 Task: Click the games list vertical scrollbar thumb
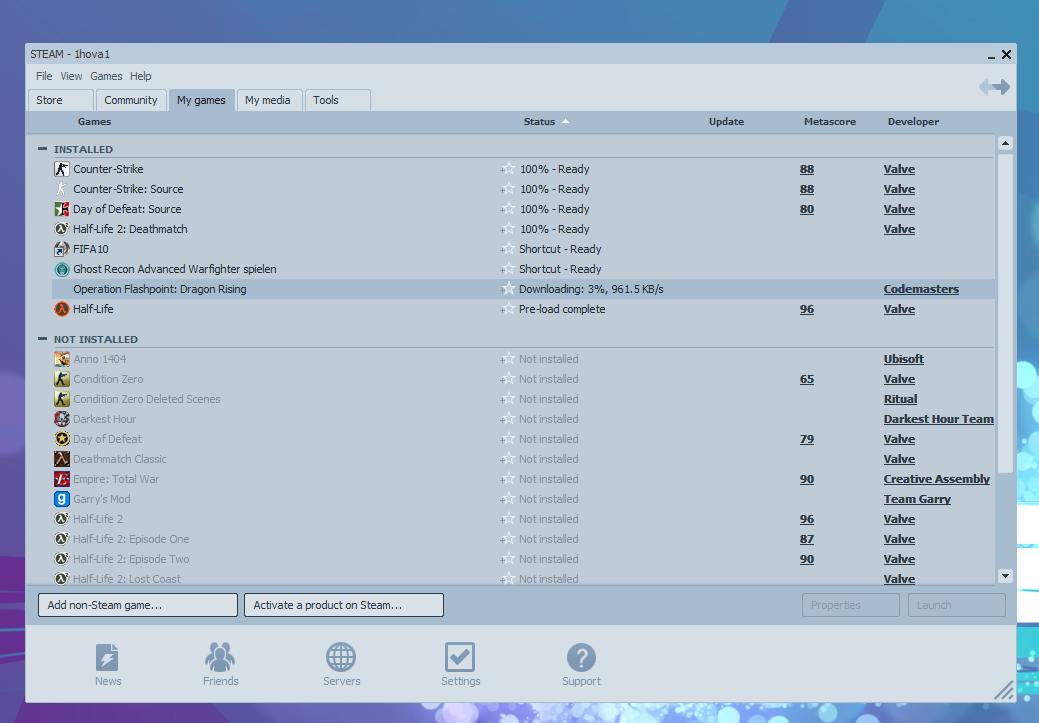pos(1005,313)
